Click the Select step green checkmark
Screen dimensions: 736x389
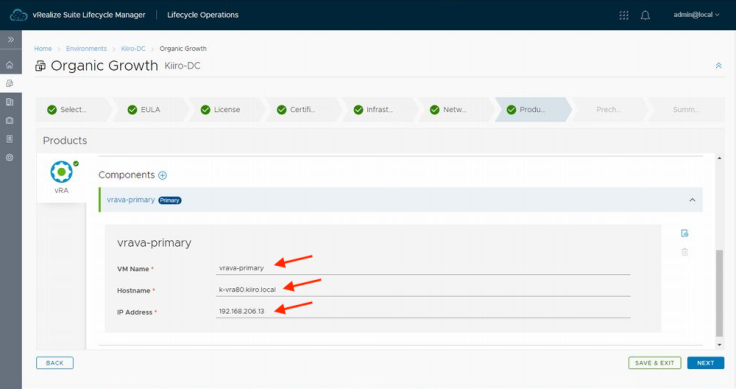[52, 110]
